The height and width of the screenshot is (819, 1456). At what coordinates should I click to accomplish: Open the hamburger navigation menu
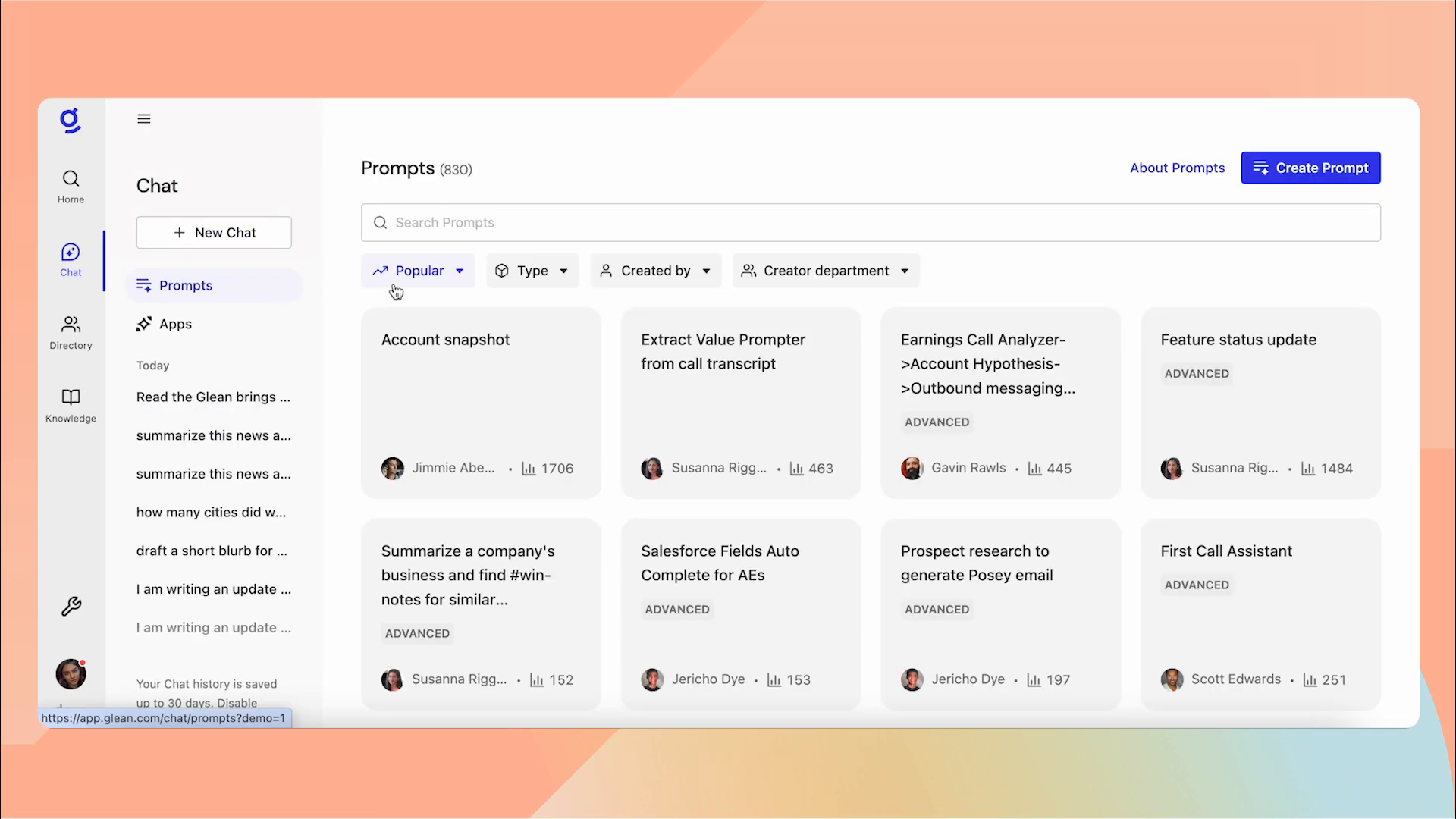click(143, 119)
